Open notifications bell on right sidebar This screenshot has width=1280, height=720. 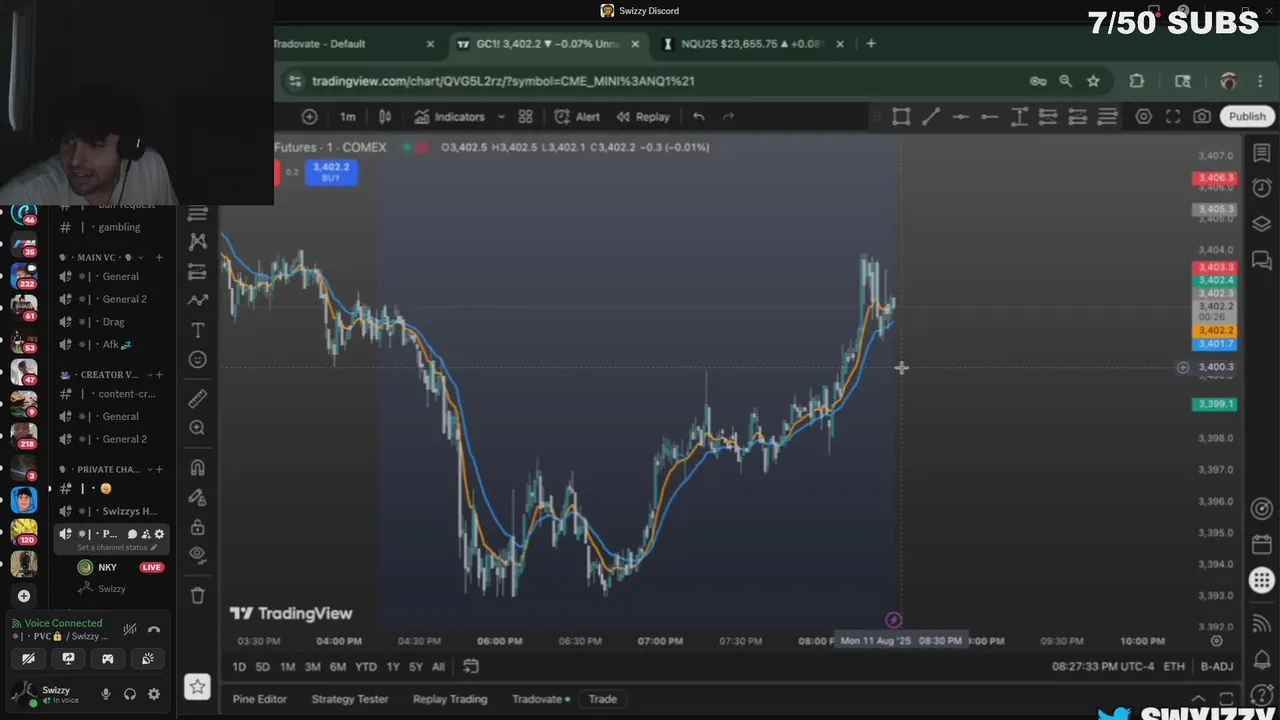[x=1261, y=658]
